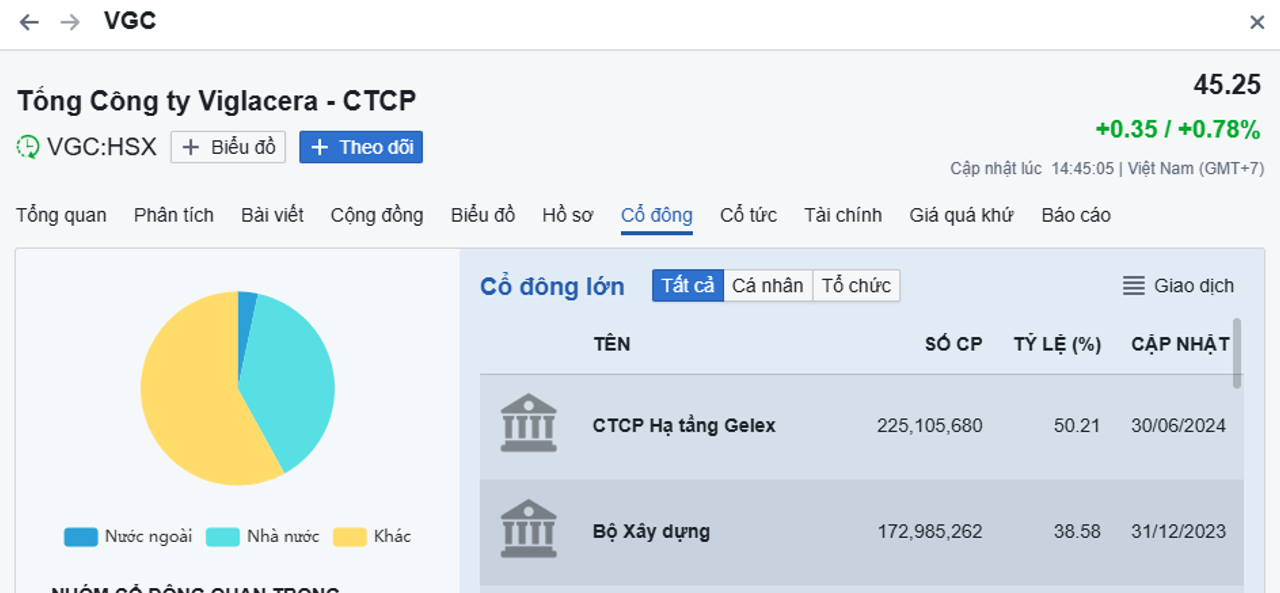1280x593 pixels.
Task: Switch filter to Cá nhân
Action: (x=767, y=286)
